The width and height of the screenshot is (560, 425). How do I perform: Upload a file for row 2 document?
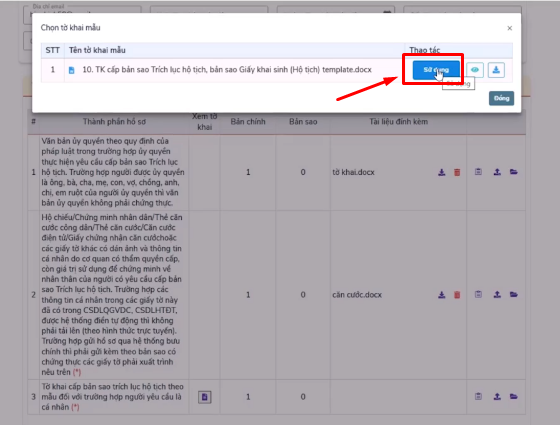click(497, 294)
